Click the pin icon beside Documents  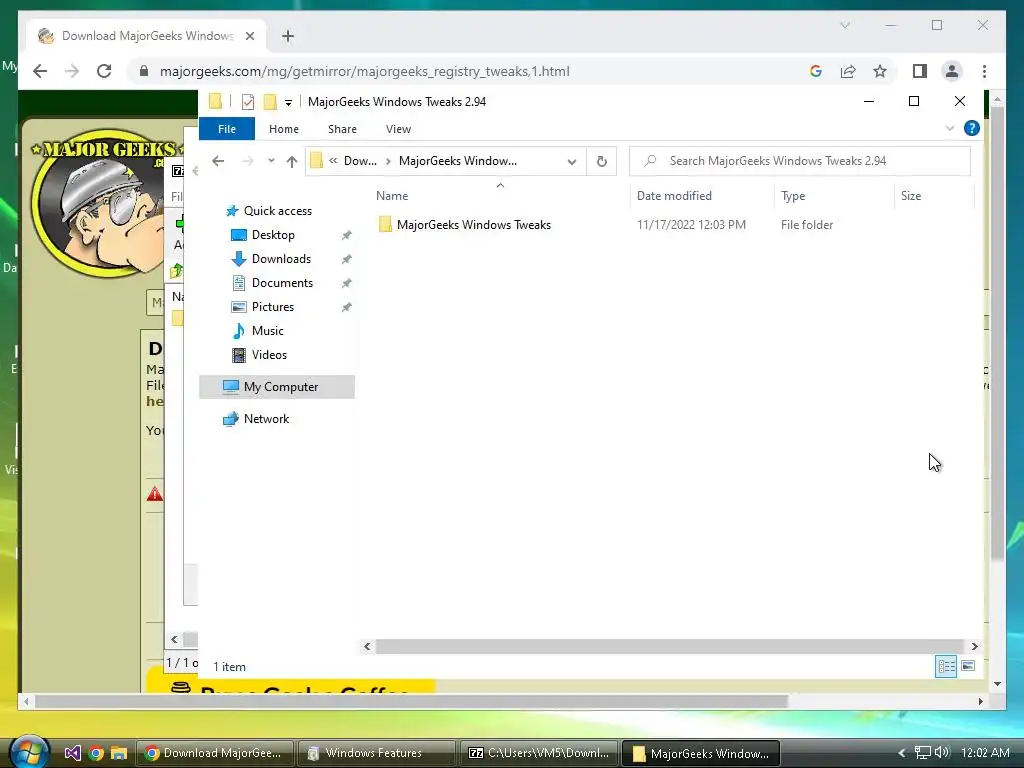coord(346,283)
